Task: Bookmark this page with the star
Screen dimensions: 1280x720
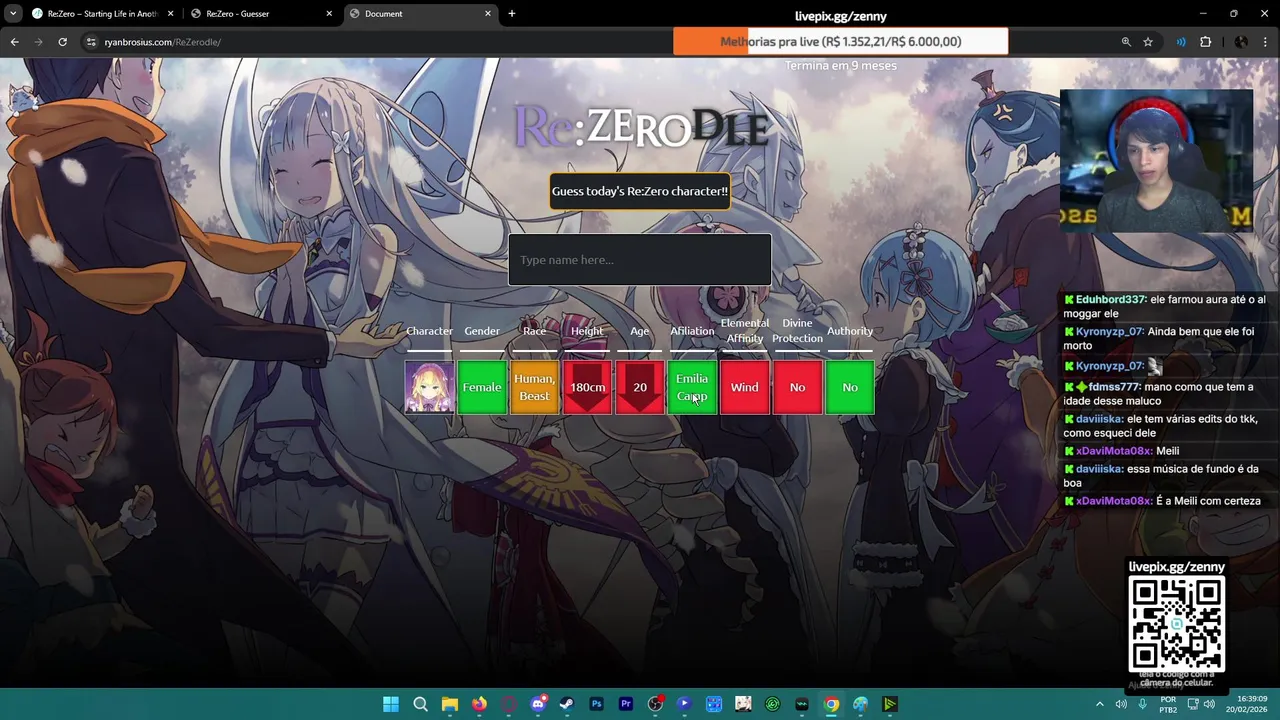Action: point(1148,42)
